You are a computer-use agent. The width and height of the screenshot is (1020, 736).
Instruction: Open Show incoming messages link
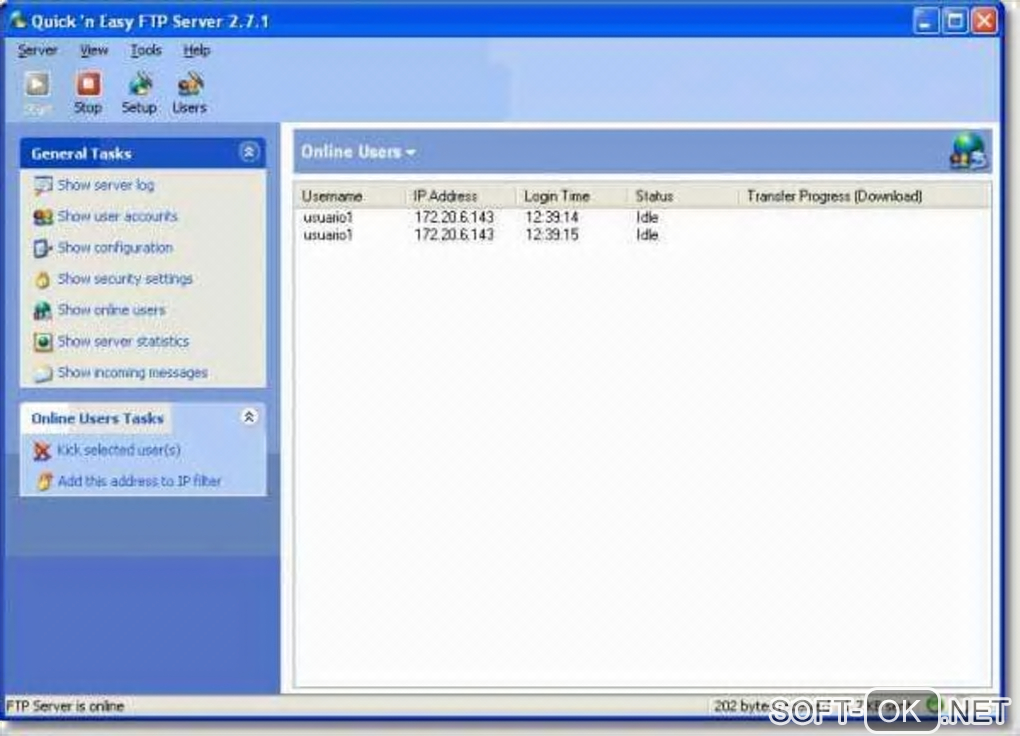133,373
